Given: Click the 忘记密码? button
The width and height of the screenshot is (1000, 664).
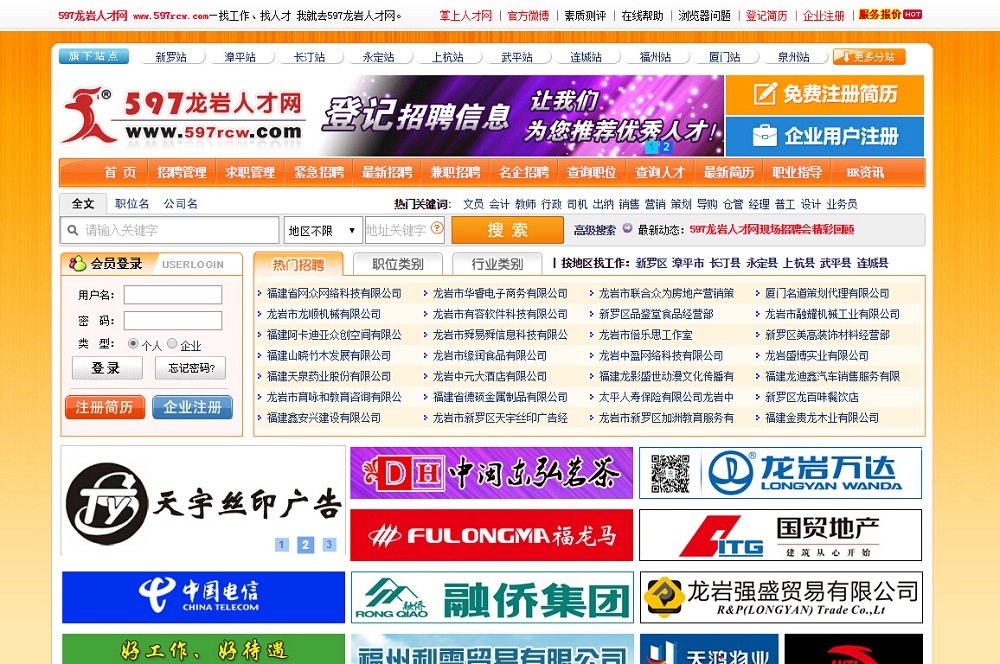Looking at the screenshot, I should coord(191,368).
